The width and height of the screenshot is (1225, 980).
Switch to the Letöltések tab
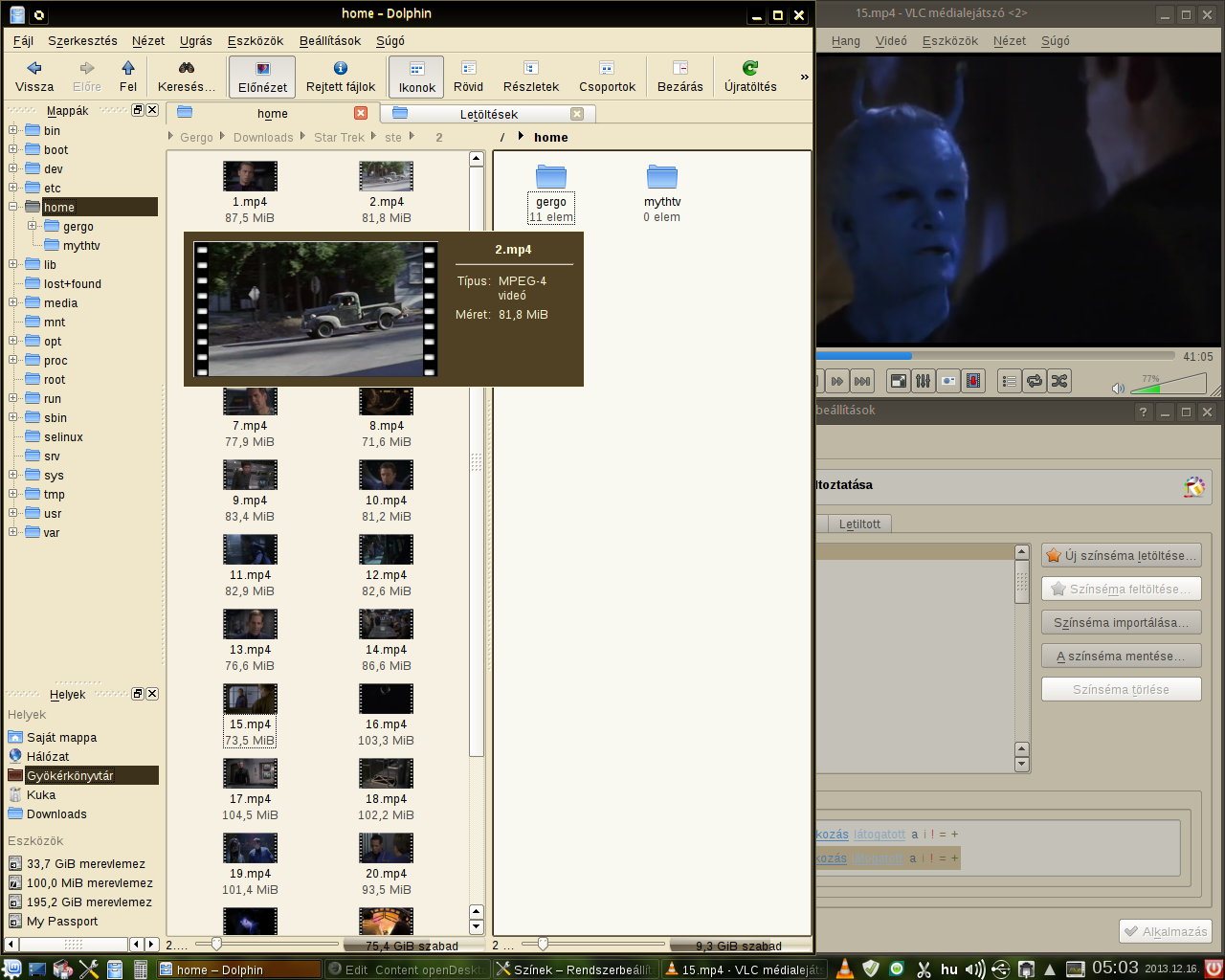click(488, 114)
